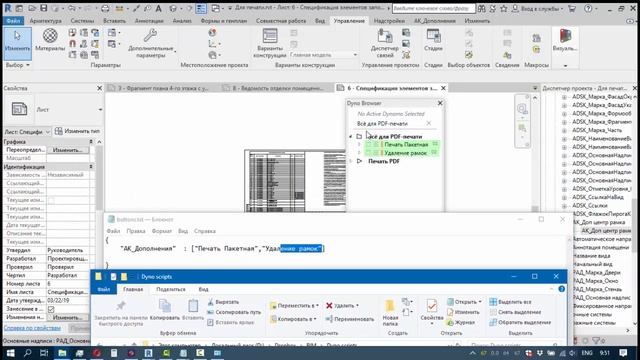Click the zoom navigation wheel icon in view
The image size is (640, 360).
click(522, 109)
